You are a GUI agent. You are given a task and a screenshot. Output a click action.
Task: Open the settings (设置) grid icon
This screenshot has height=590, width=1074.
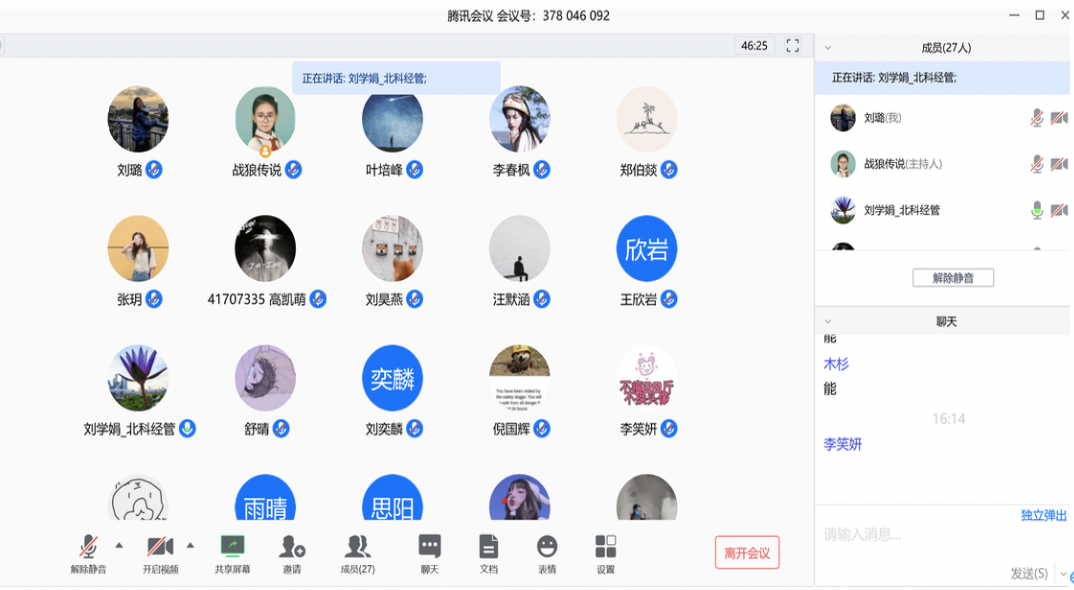605,546
